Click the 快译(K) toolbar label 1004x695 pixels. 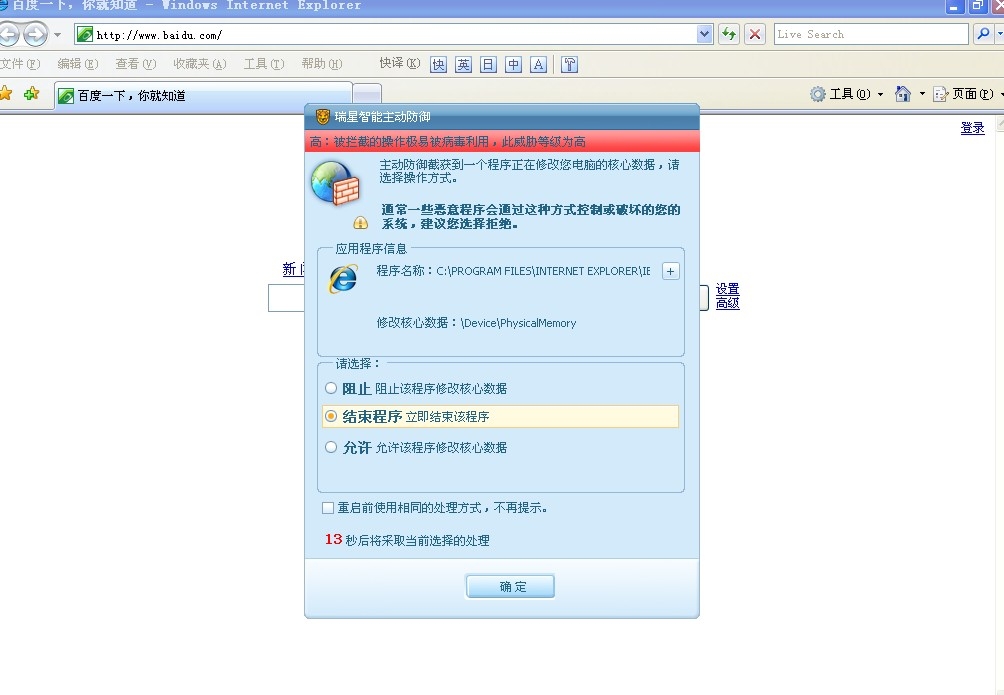[400, 63]
